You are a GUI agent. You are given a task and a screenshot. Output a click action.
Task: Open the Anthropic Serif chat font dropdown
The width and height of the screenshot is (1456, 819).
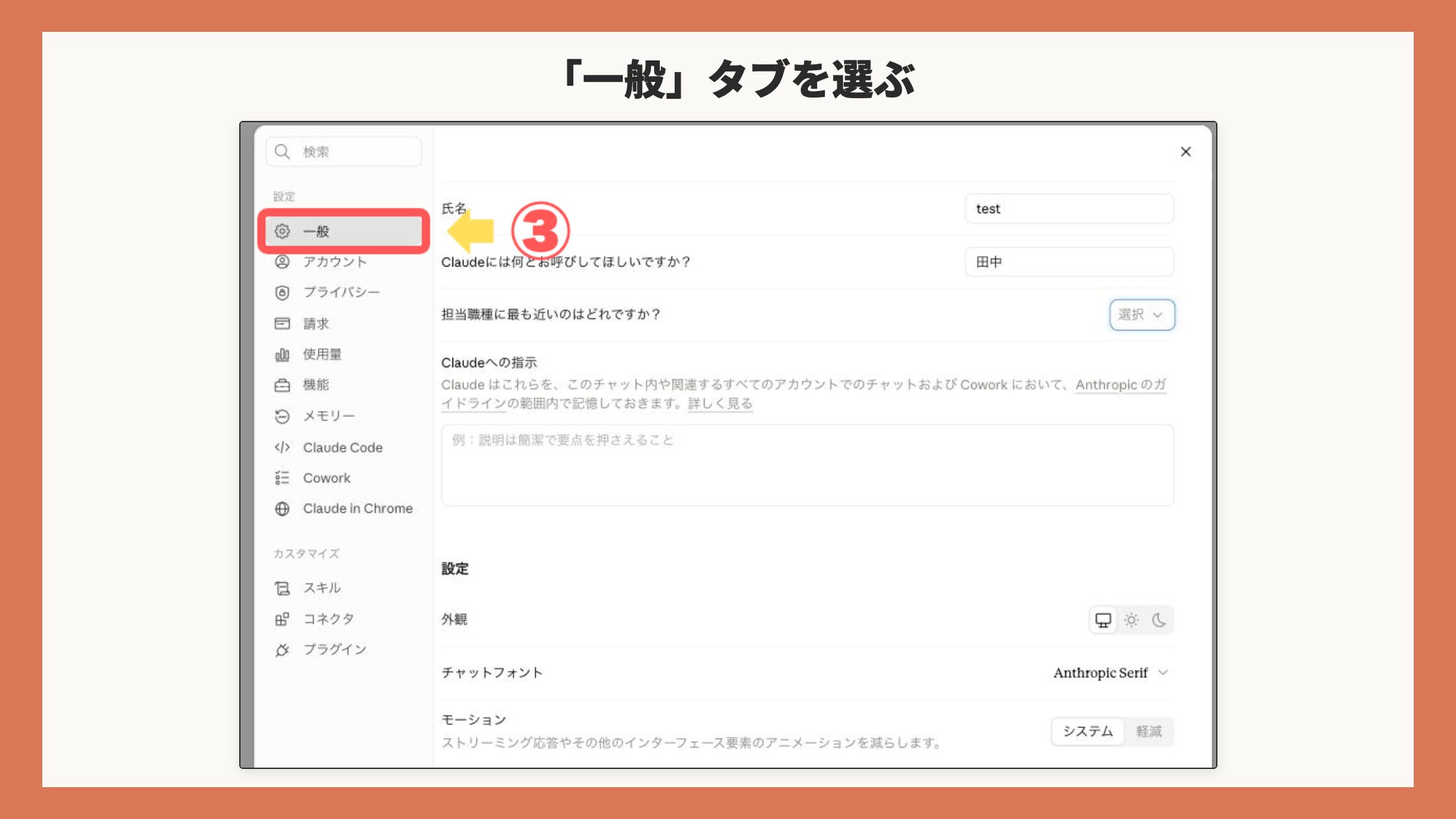[1111, 673]
